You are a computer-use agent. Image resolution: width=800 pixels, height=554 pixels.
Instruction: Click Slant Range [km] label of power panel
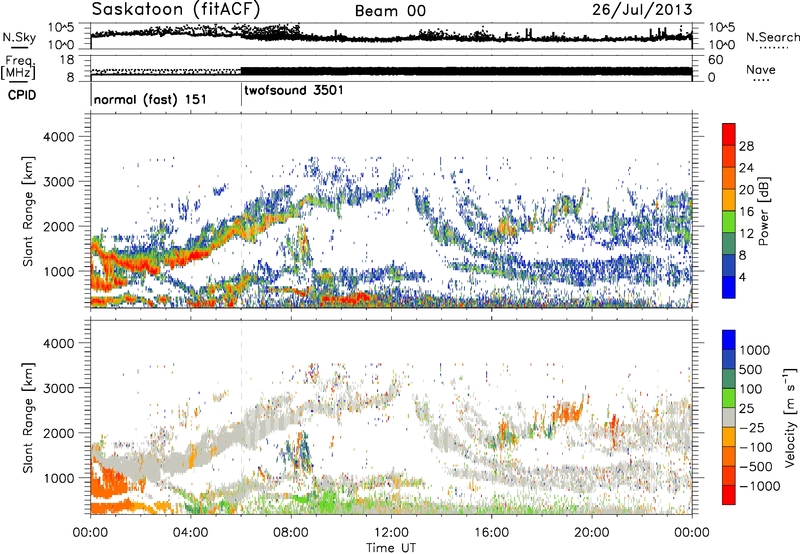point(28,211)
